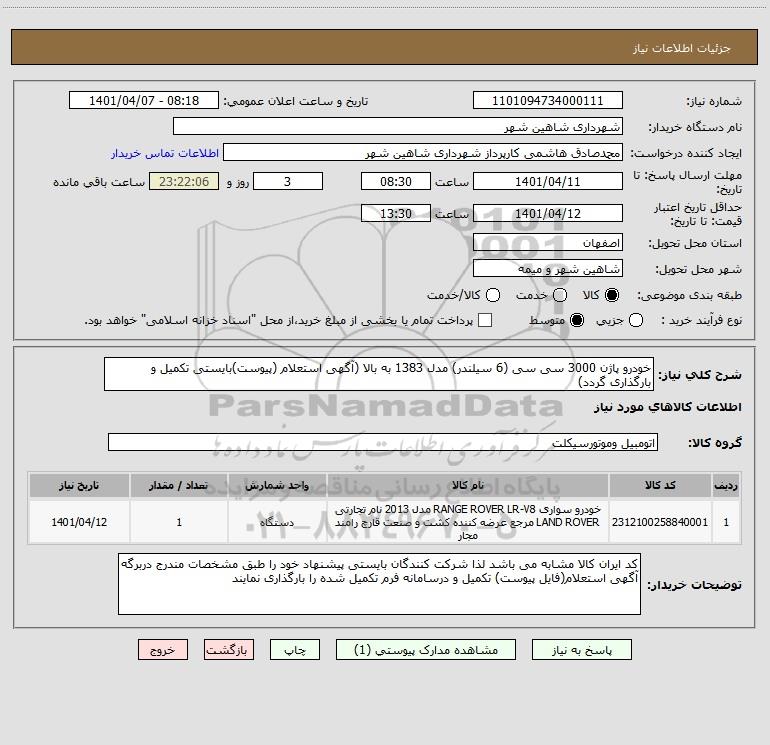Image resolution: width=770 pixels, height=745 pixels.
Task: Click the خروج exit button
Action: pos(163,650)
